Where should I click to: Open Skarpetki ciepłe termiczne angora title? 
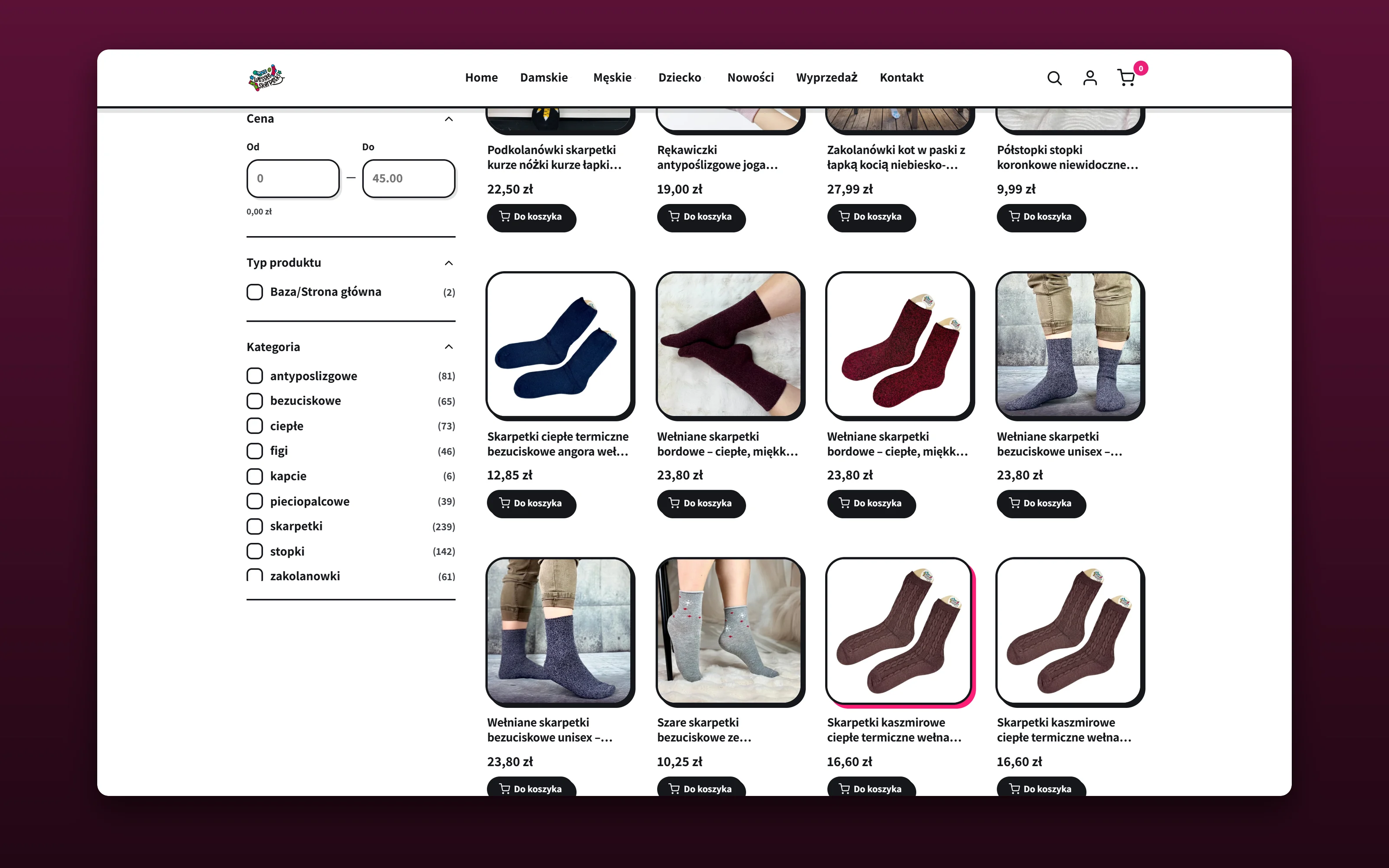(x=557, y=444)
